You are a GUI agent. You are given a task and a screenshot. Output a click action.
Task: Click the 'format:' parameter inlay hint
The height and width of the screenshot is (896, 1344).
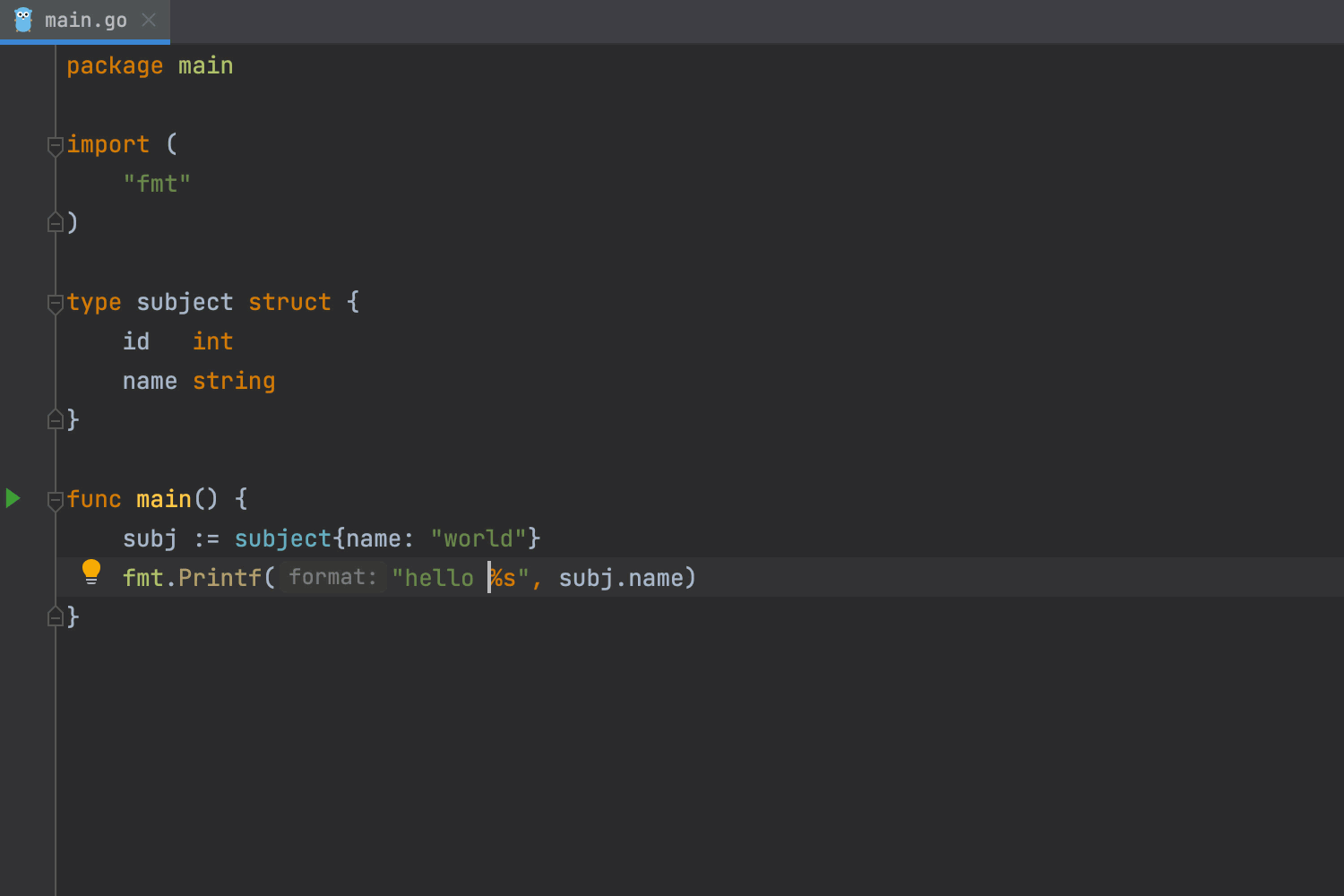click(332, 577)
